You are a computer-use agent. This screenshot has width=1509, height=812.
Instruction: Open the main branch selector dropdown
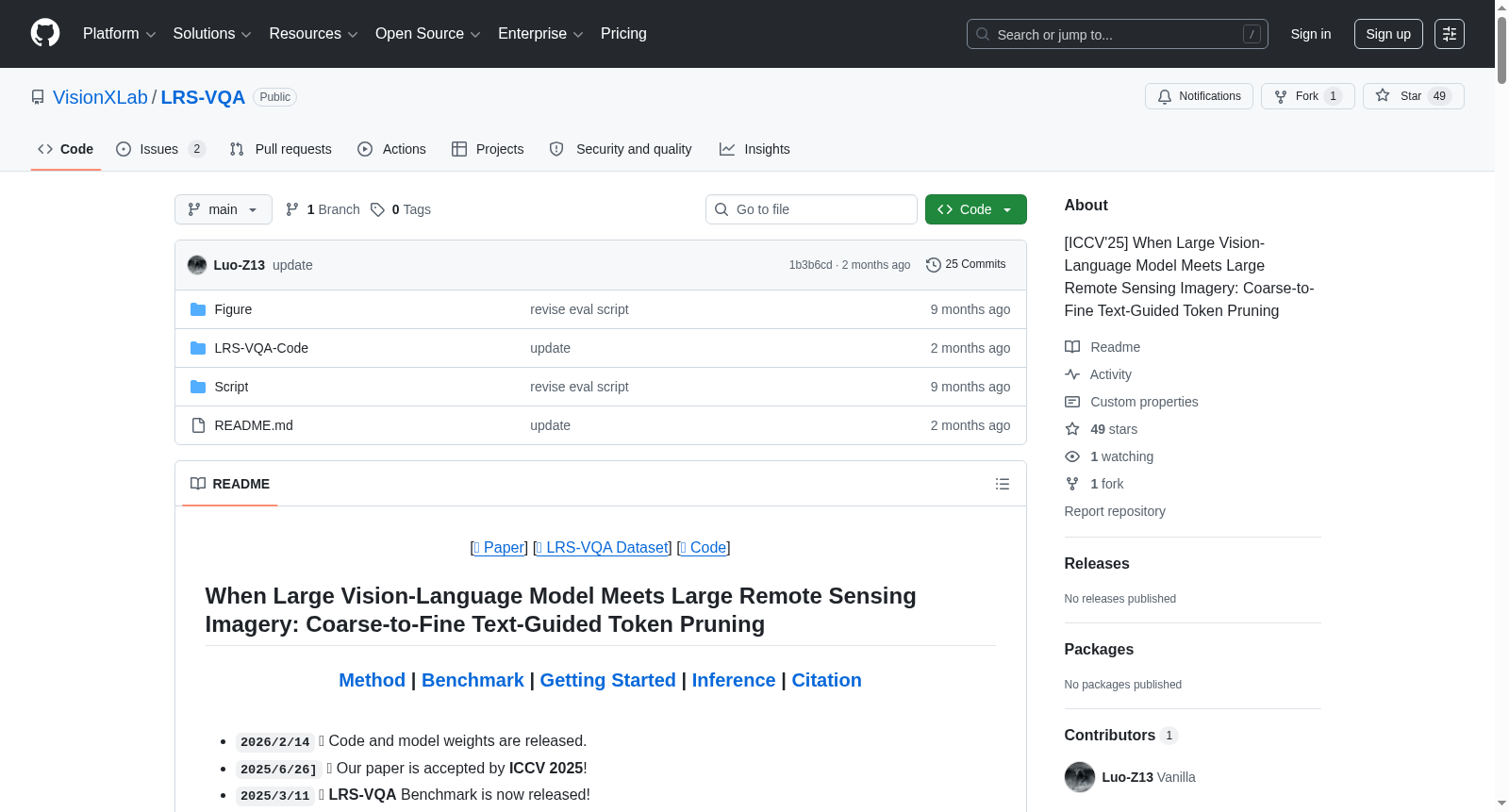[x=224, y=209]
